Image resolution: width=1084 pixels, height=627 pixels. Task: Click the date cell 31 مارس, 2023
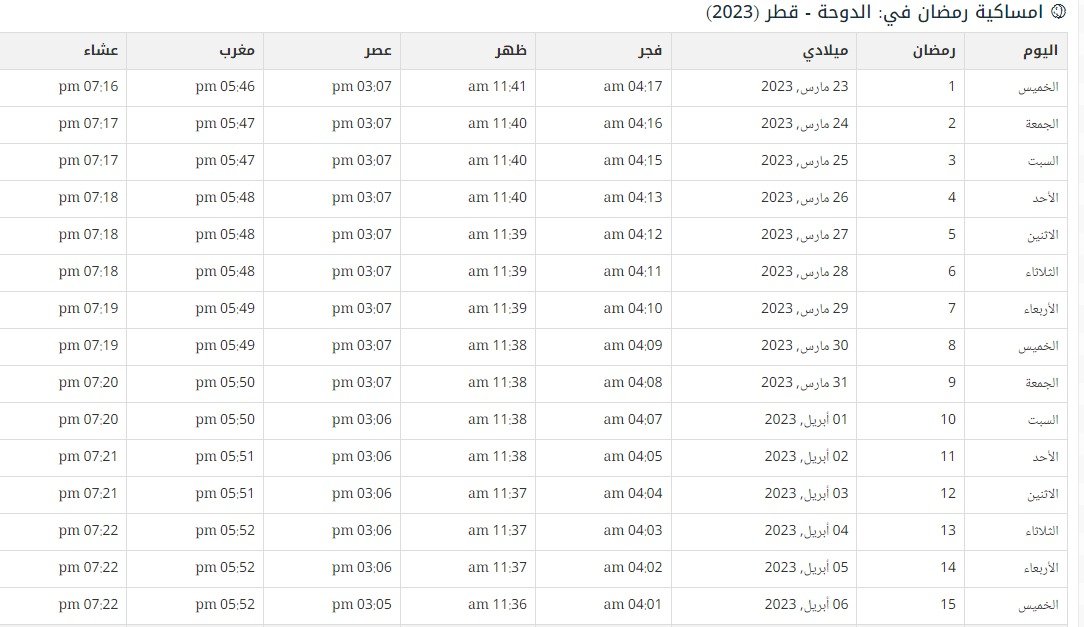point(804,382)
